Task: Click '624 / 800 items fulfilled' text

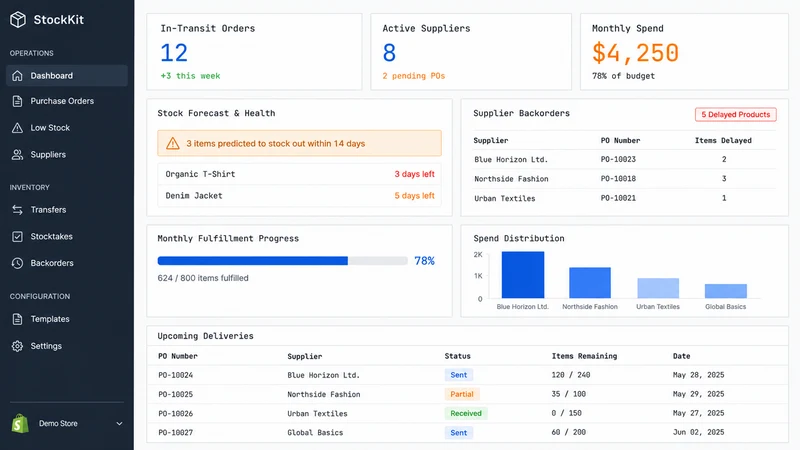Action: pyautogui.click(x=203, y=278)
